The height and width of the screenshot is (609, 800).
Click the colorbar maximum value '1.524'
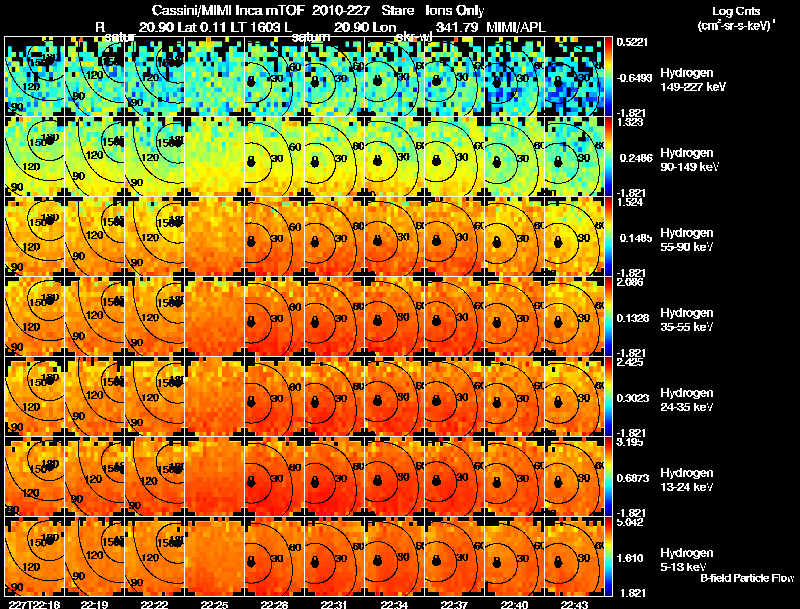(x=630, y=202)
